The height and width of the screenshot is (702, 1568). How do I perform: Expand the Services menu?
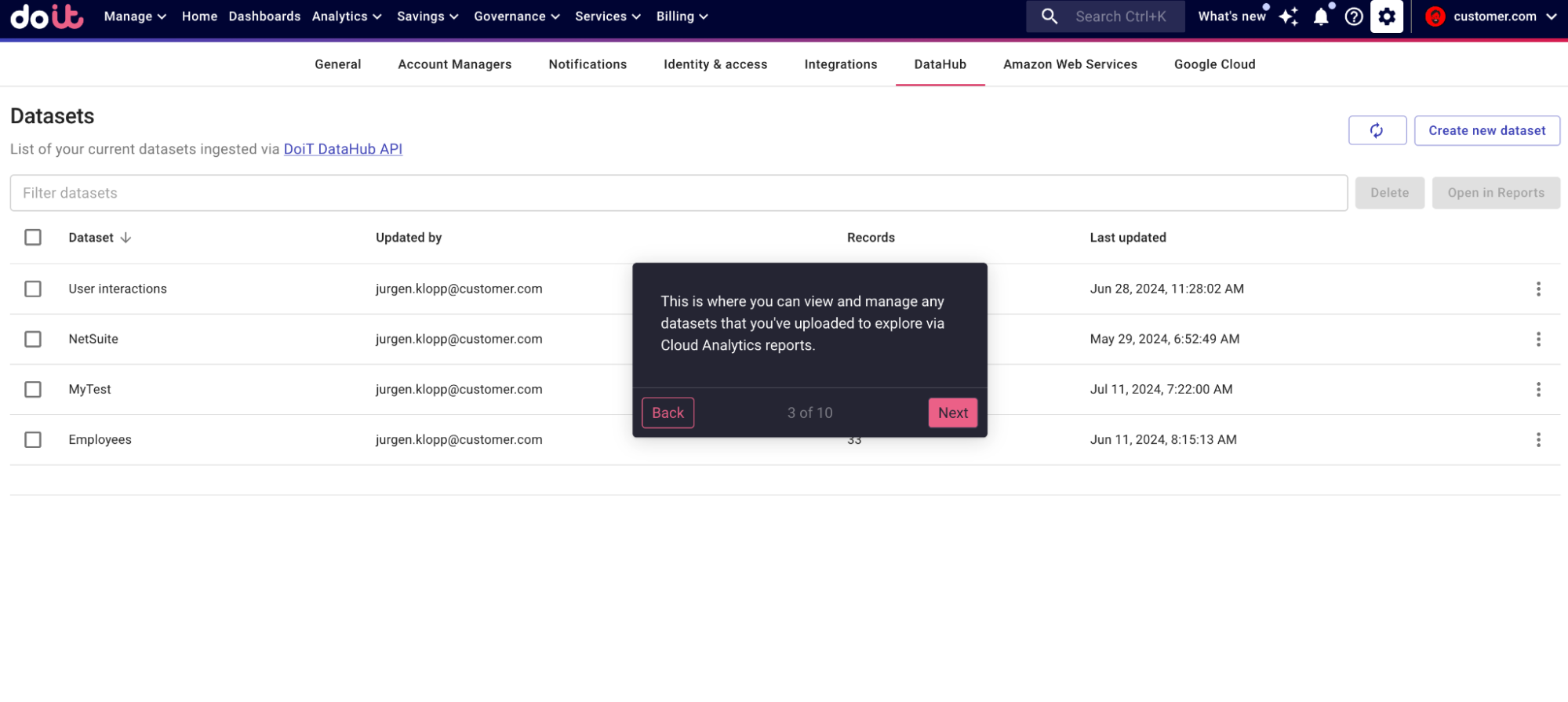point(608,16)
